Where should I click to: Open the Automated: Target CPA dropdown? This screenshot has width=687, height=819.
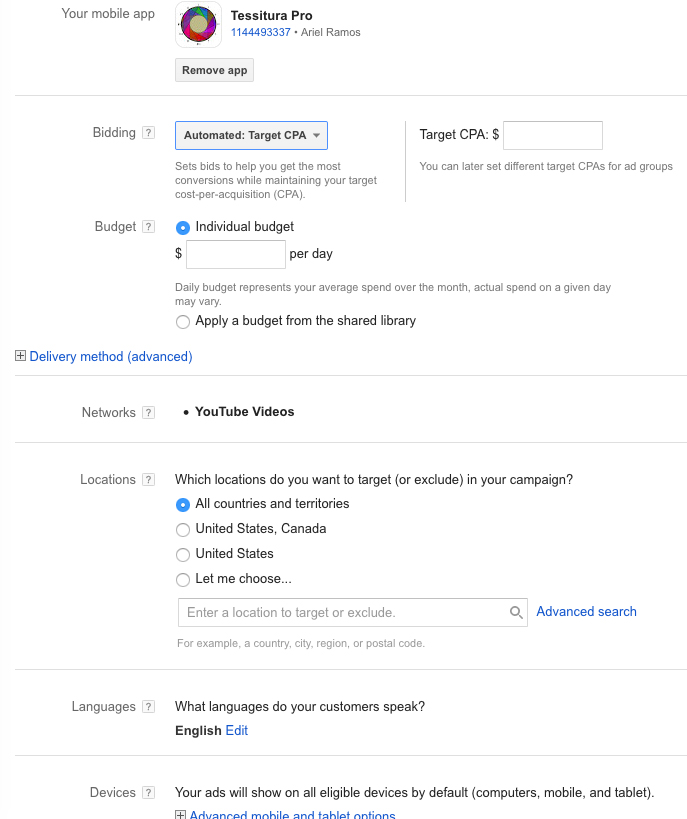[x=251, y=135]
